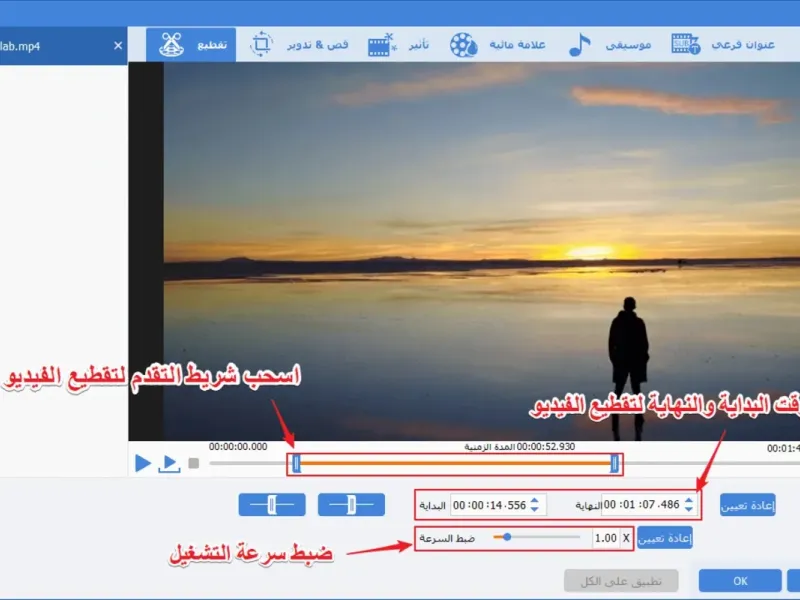Switch to the علامة مائية watermark tab
The image size is (800, 600).
[x=497, y=45]
